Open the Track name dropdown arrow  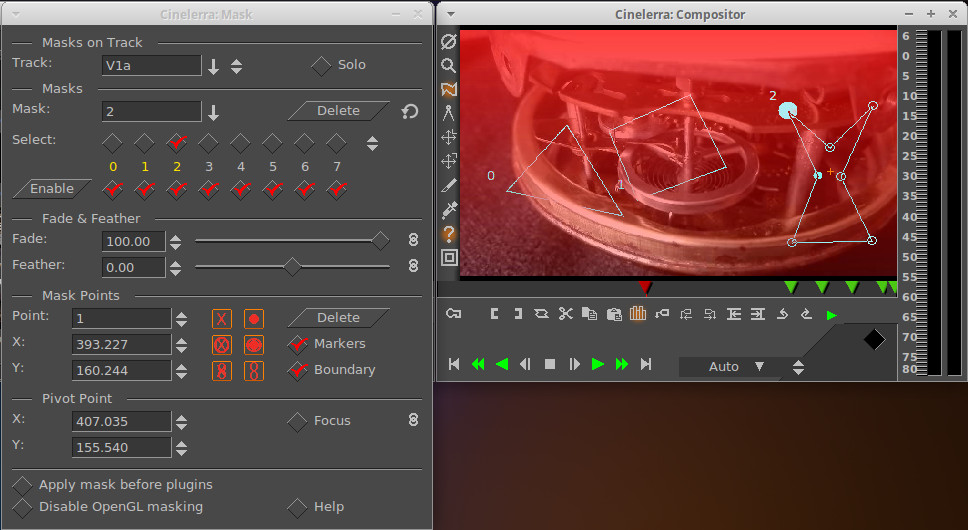pyautogui.click(x=213, y=66)
